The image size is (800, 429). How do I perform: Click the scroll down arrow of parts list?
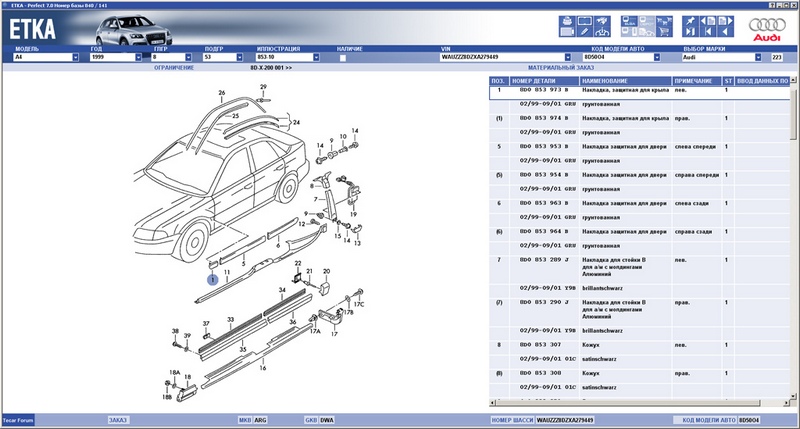(x=793, y=396)
